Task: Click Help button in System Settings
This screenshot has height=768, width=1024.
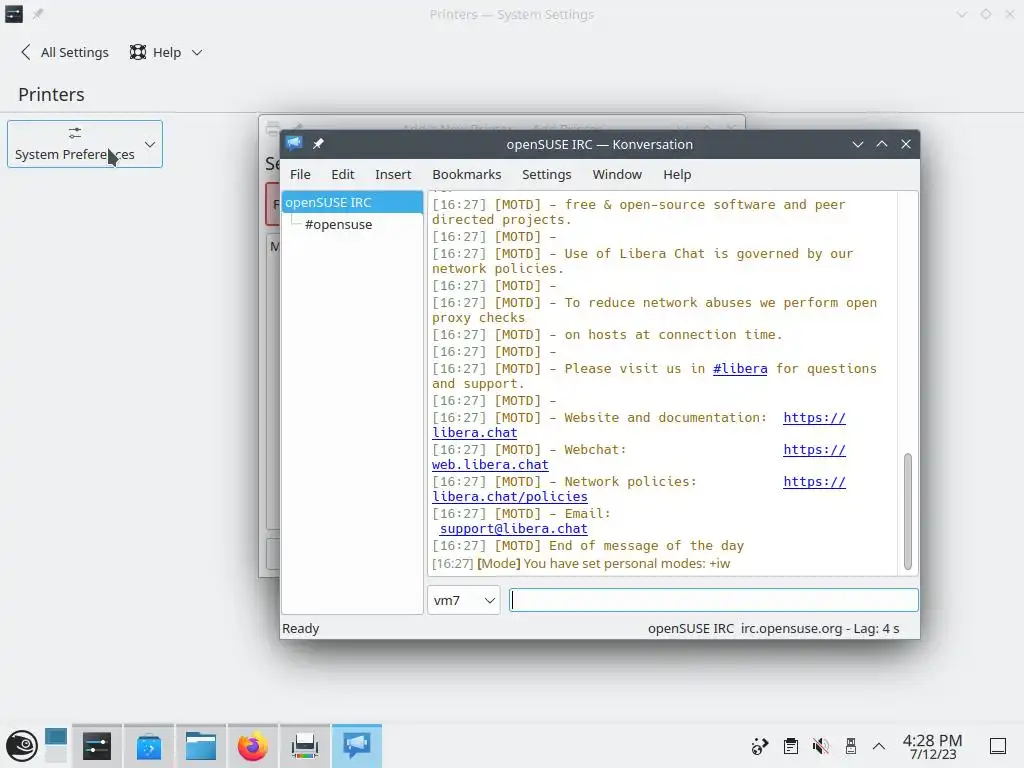Action: coord(155,52)
